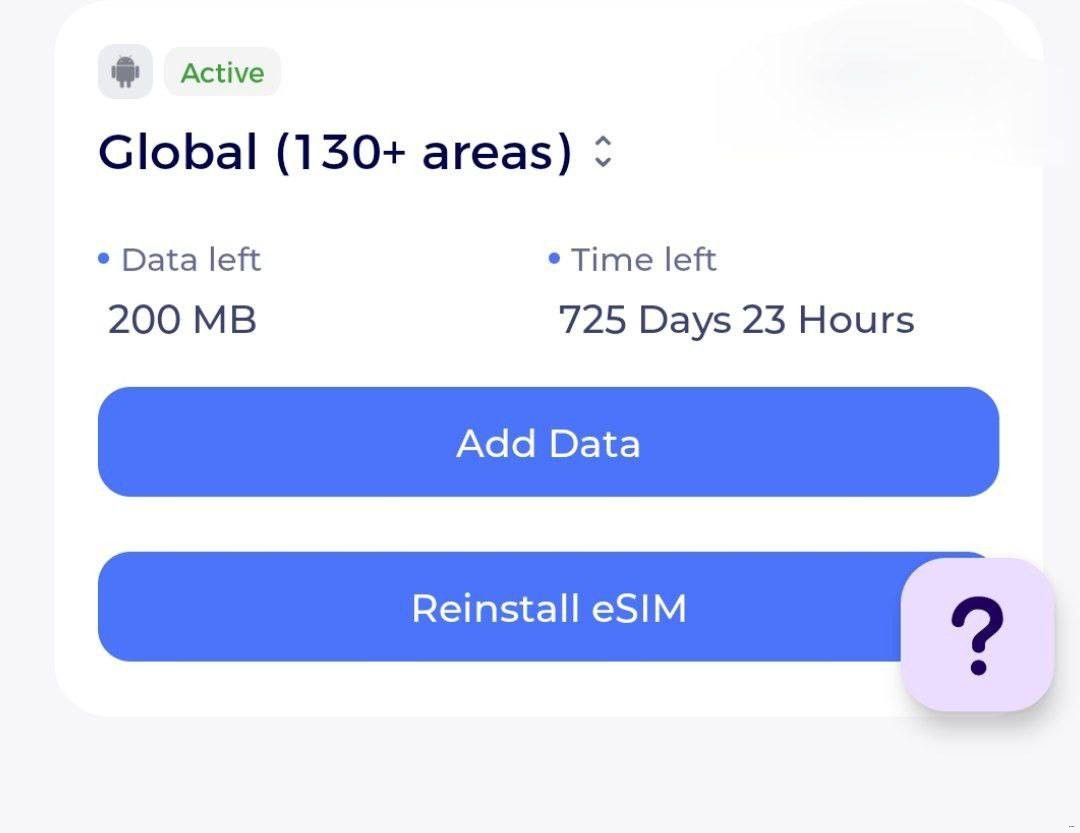Open the Global (130+ areas) plan title
This screenshot has height=833, width=1080.
coord(335,153)
